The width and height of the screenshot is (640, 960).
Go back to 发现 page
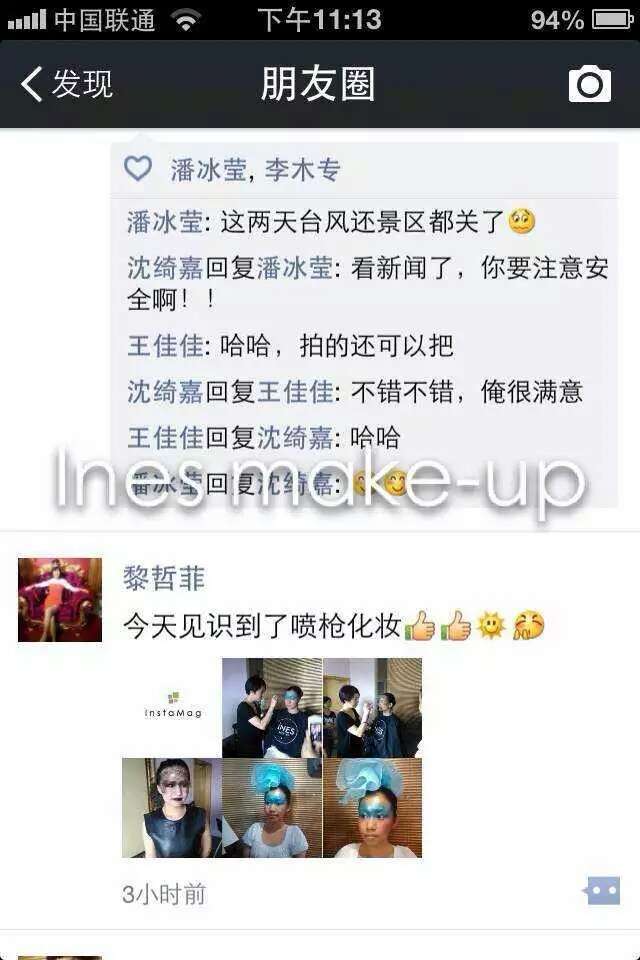(67, 84)
